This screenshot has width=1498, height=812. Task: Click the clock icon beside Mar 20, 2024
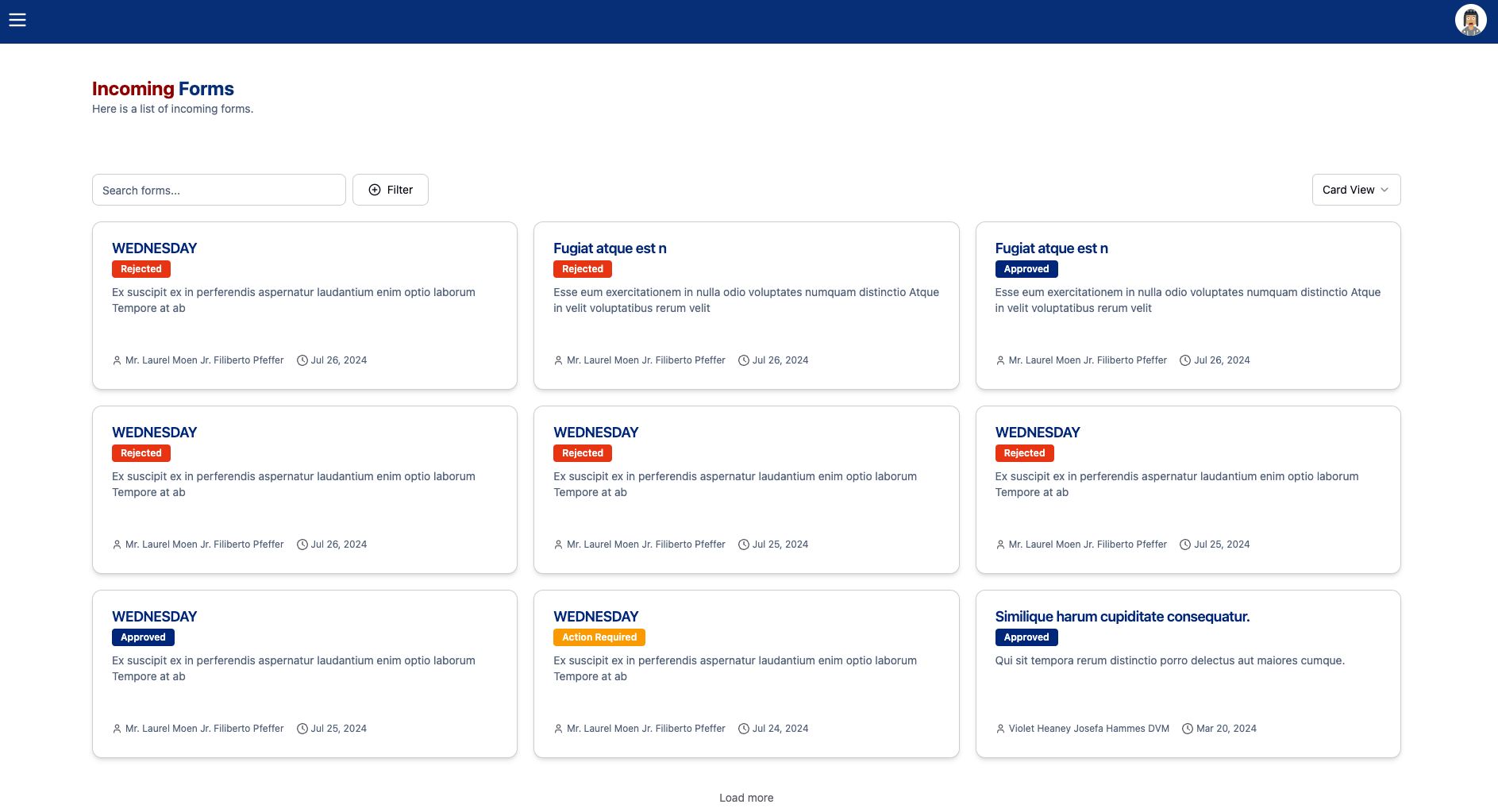[x=1188, y=729]
